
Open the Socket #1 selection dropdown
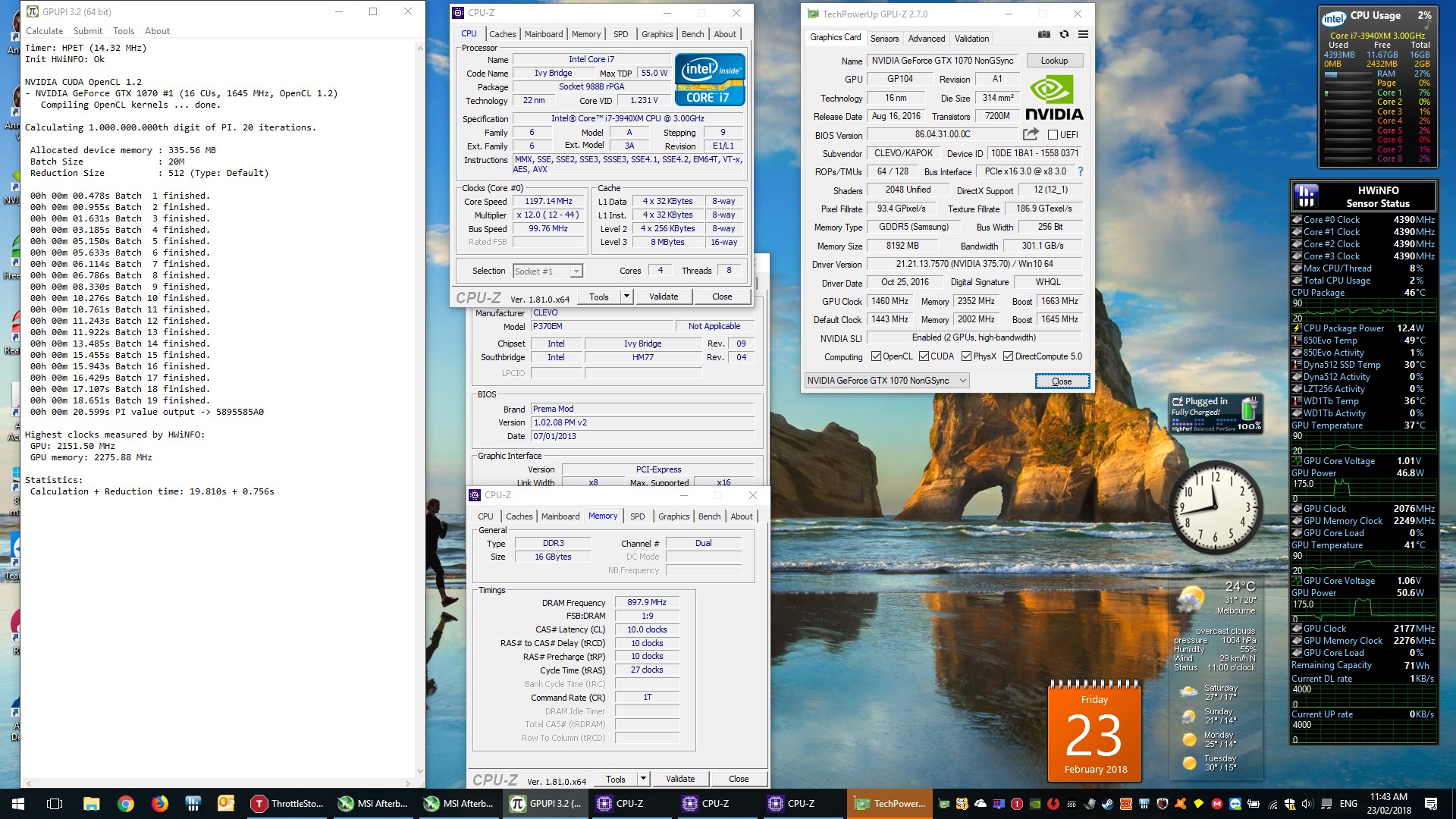click(x=548, y=271)
